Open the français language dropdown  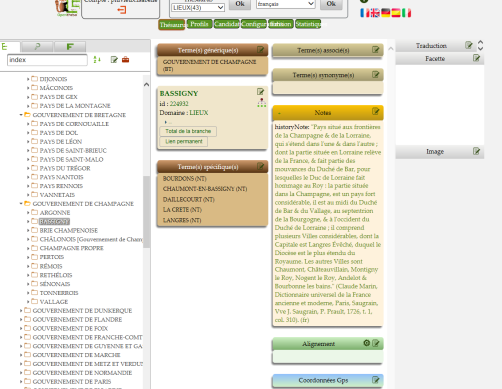pyautogui.click(x=286, y=4)
